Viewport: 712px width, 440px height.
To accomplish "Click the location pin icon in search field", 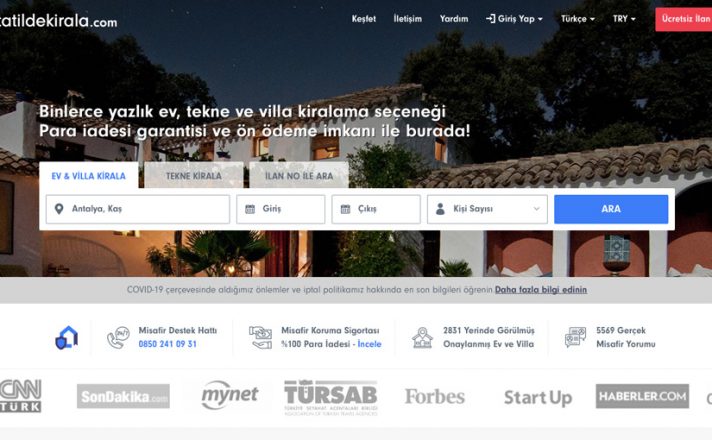I will (59, 209).
